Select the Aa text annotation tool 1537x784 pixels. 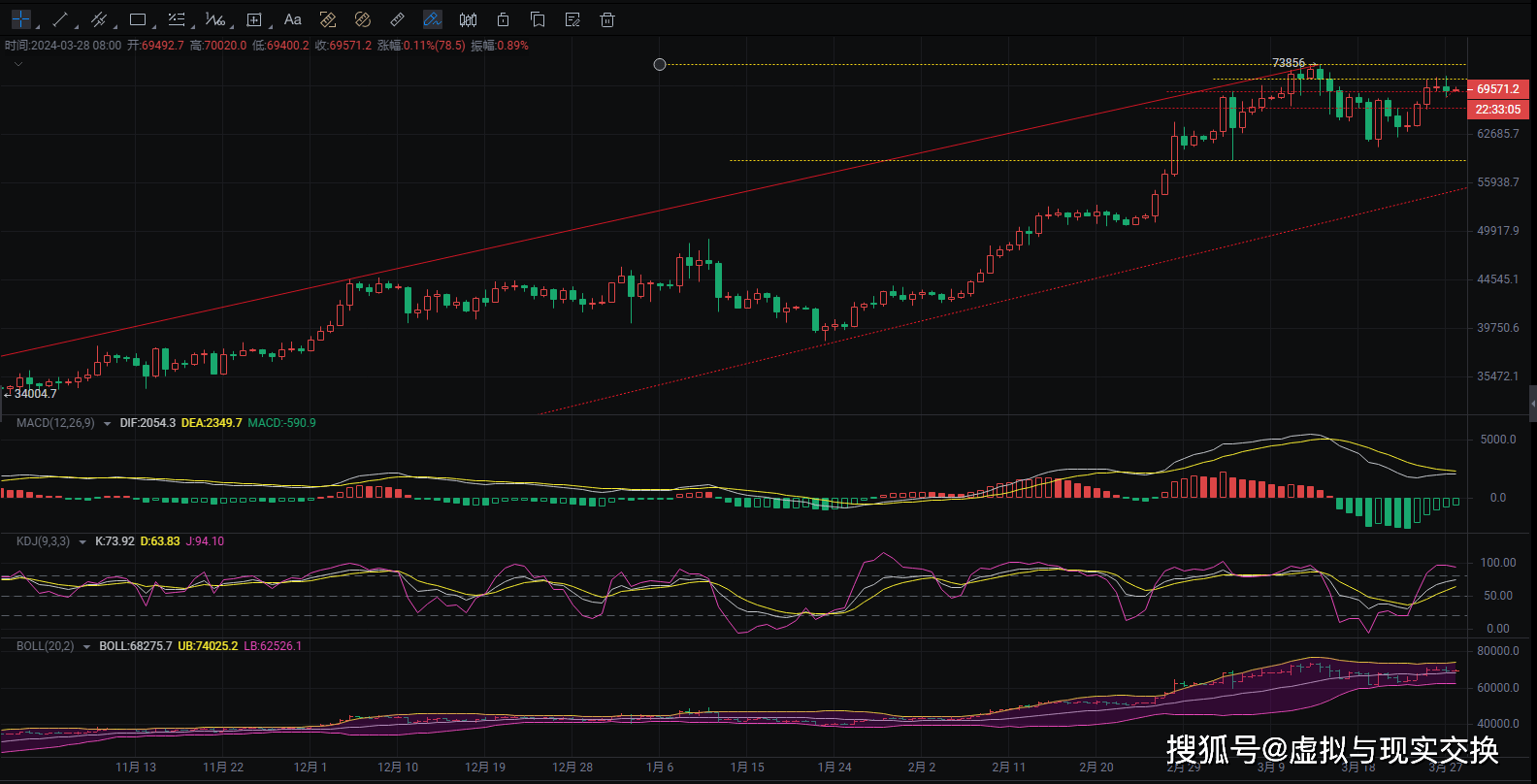tap(293, 19)
